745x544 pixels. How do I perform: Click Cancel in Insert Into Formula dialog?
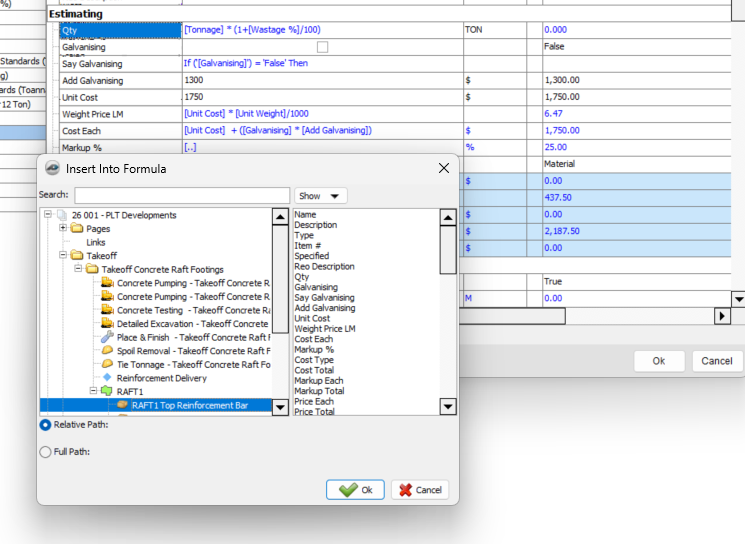[420, 490]
